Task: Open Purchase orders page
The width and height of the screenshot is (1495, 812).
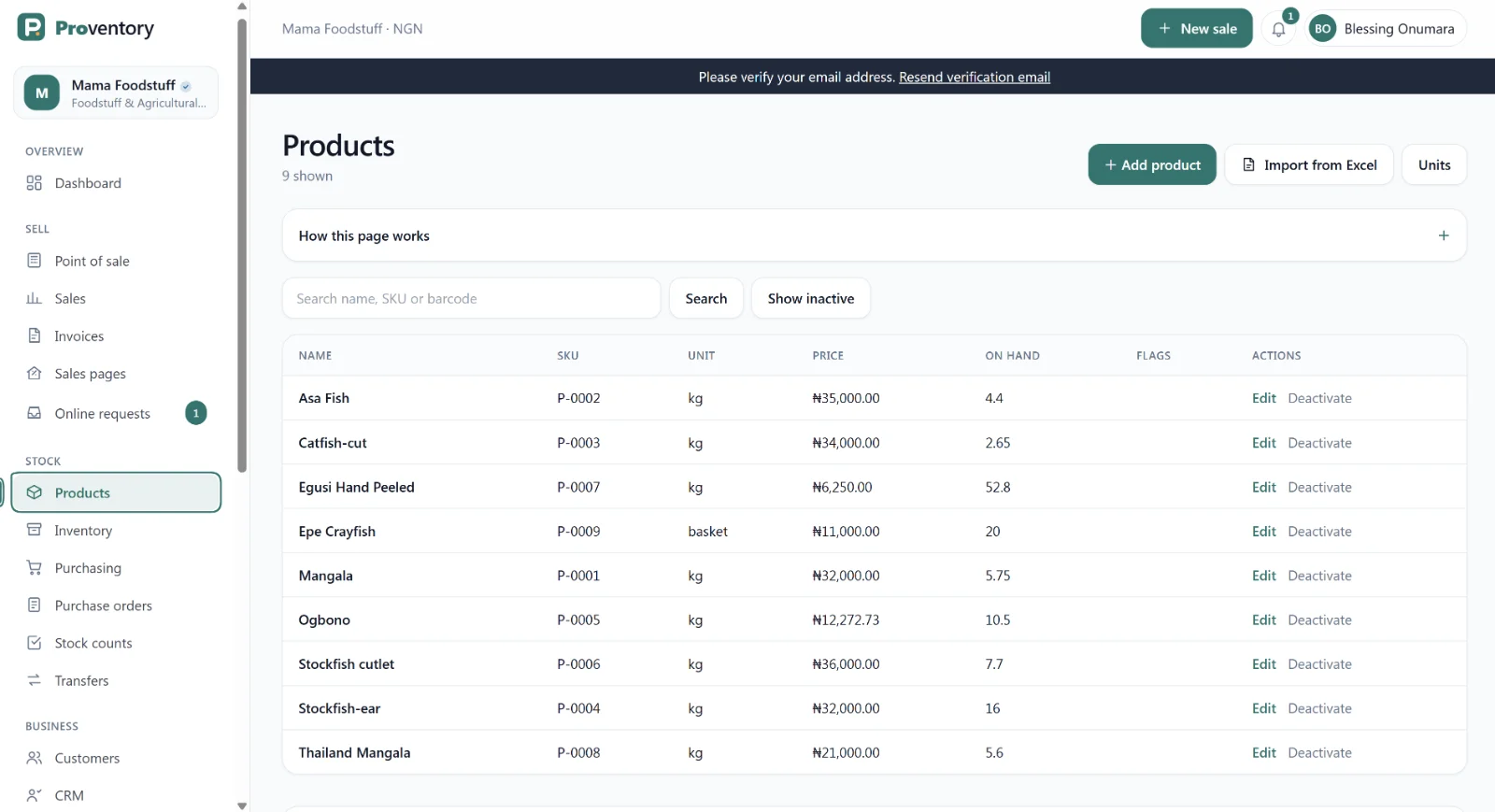Action: (x=116, y=605)
